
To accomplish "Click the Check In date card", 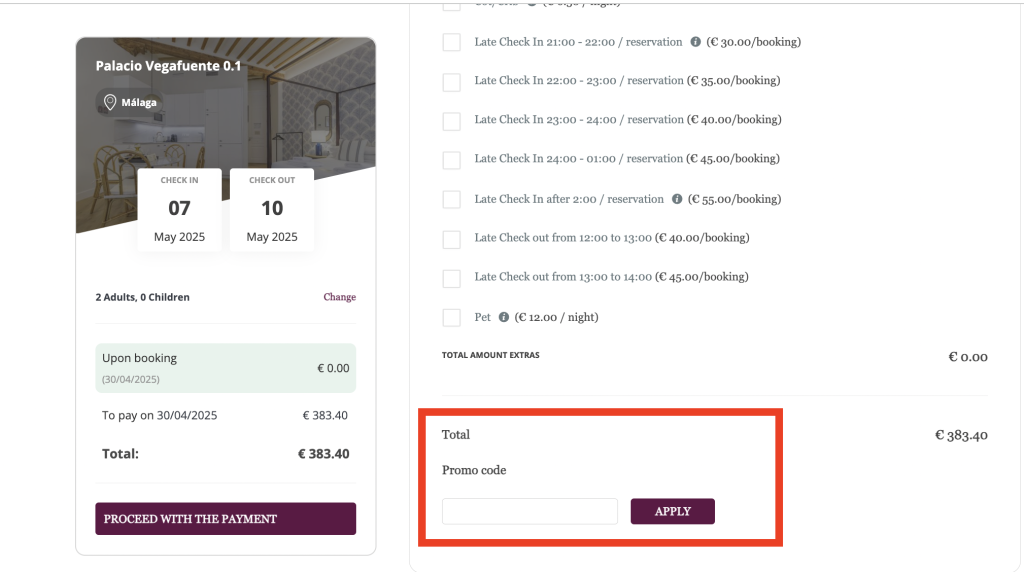I will (x=179, y=209).
